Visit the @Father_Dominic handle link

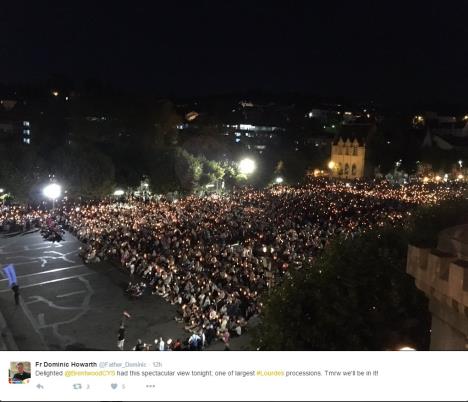pos(122,365)
